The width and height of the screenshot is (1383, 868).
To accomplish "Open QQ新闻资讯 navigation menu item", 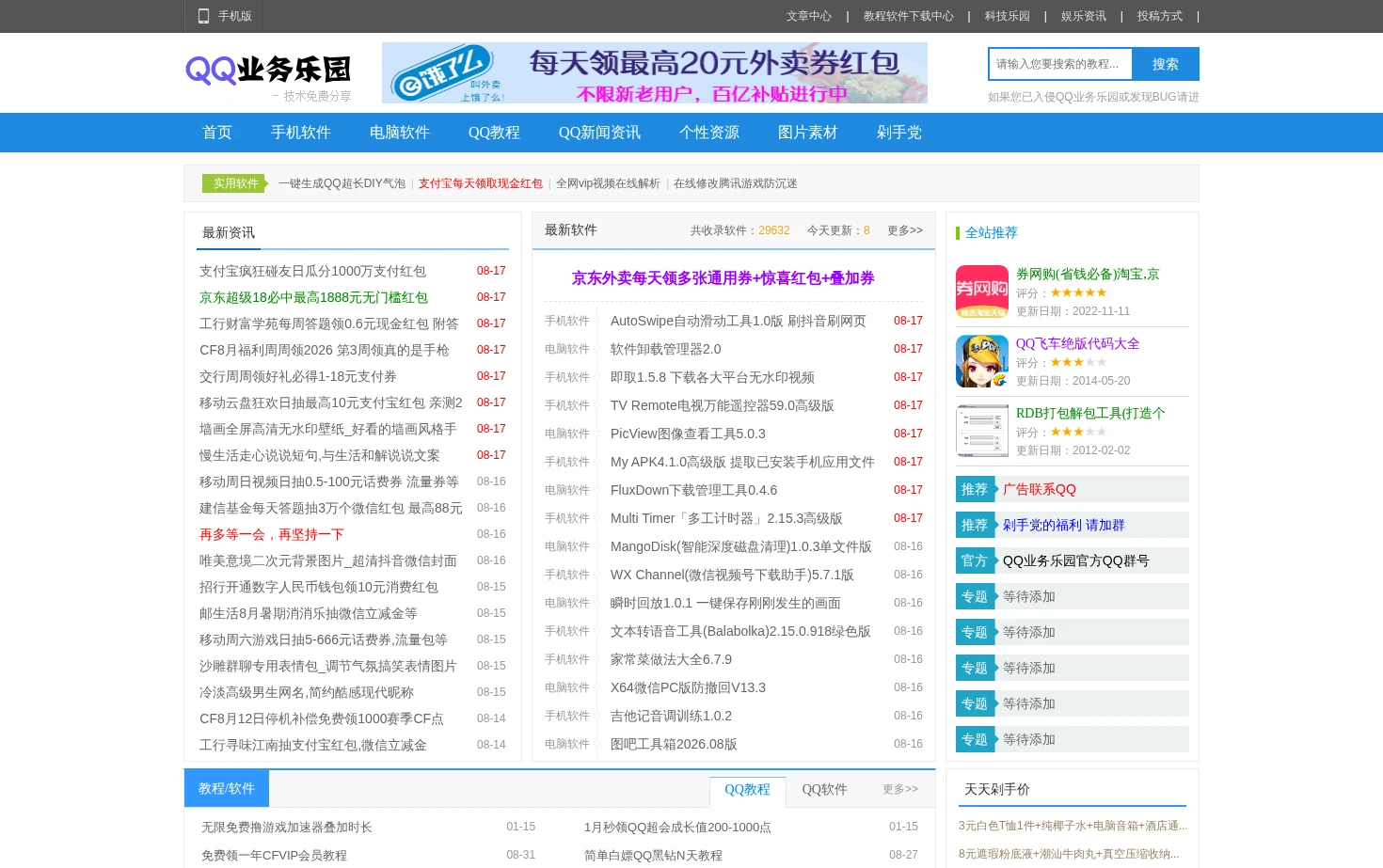I will (x=599, y=133).
